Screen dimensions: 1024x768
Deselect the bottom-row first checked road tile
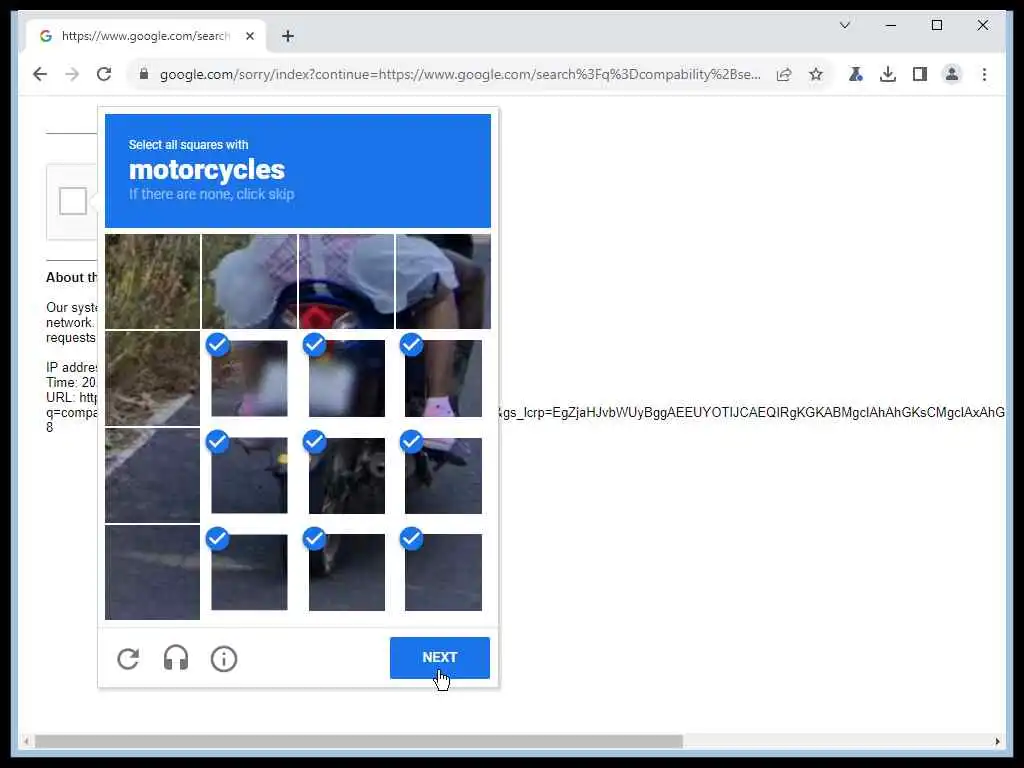249,572
